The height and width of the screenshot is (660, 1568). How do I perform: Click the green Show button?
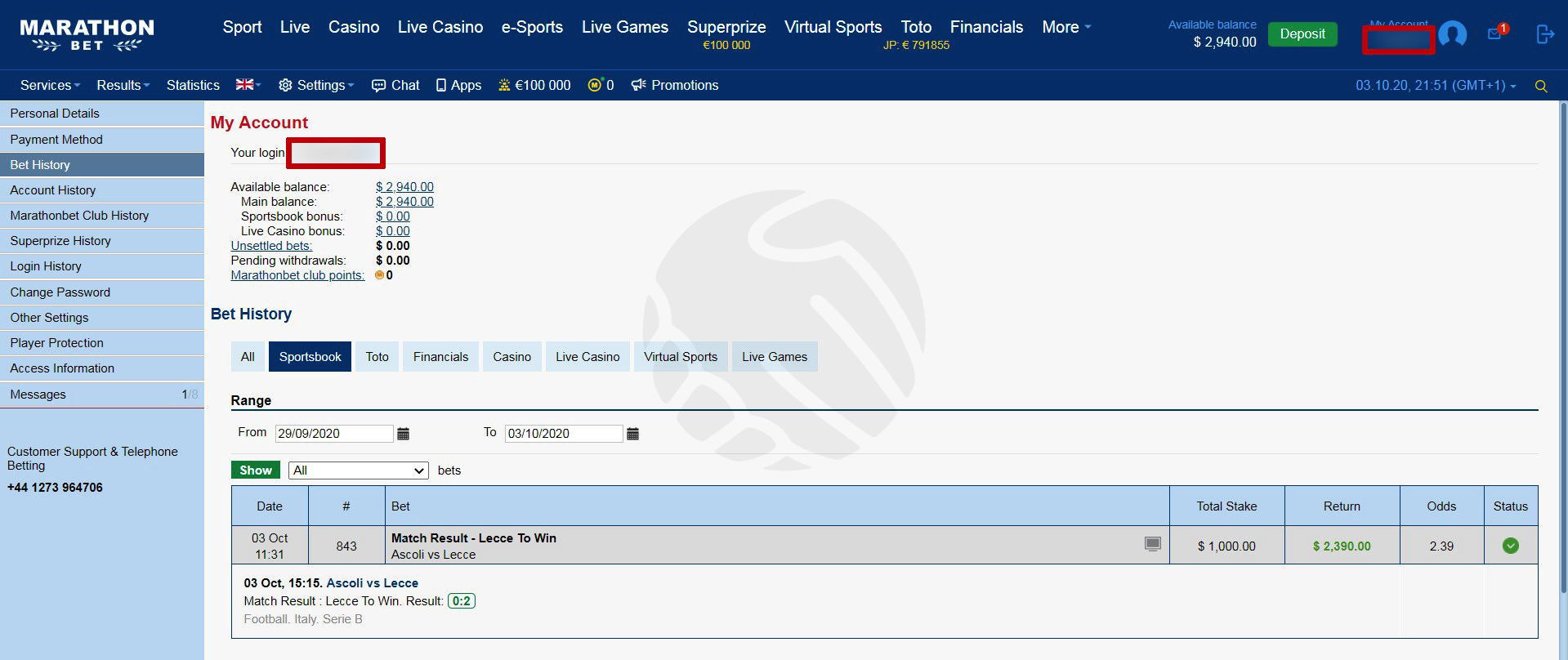[256, 470]
